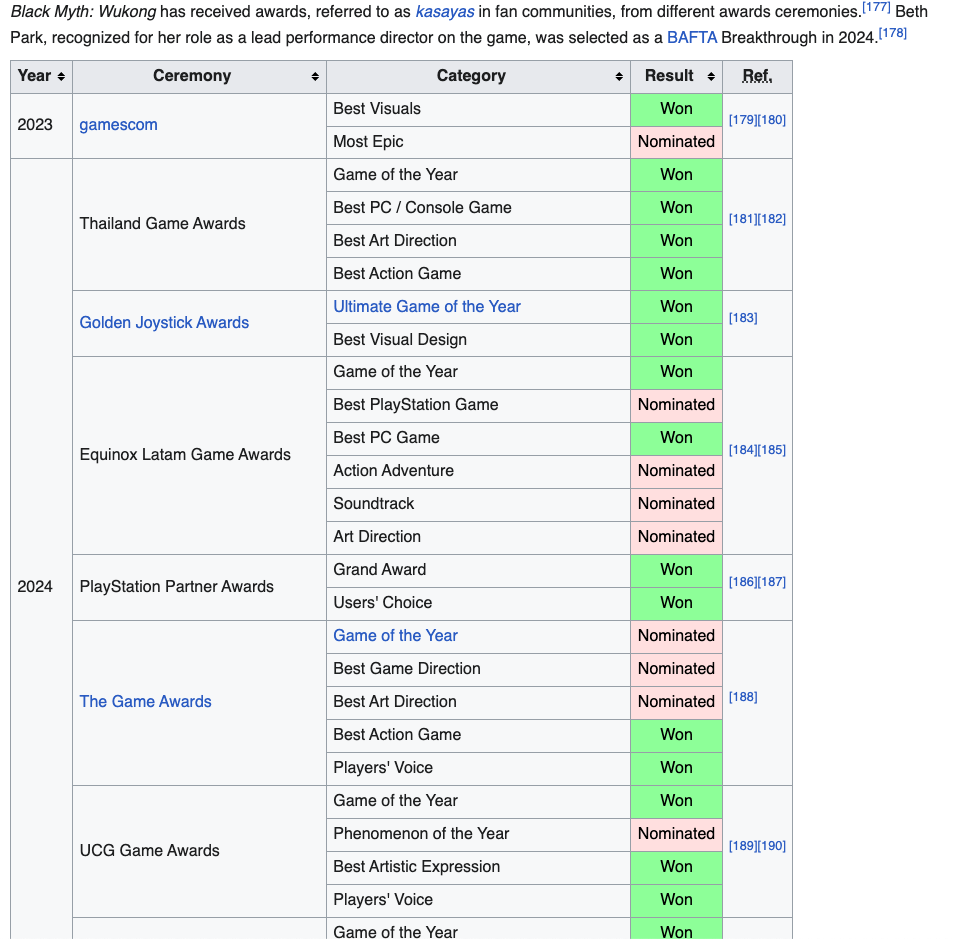The width and height of the screenshot is (954, 939).
Task: Open the kasayas italic link
Action: coord(444,12)
